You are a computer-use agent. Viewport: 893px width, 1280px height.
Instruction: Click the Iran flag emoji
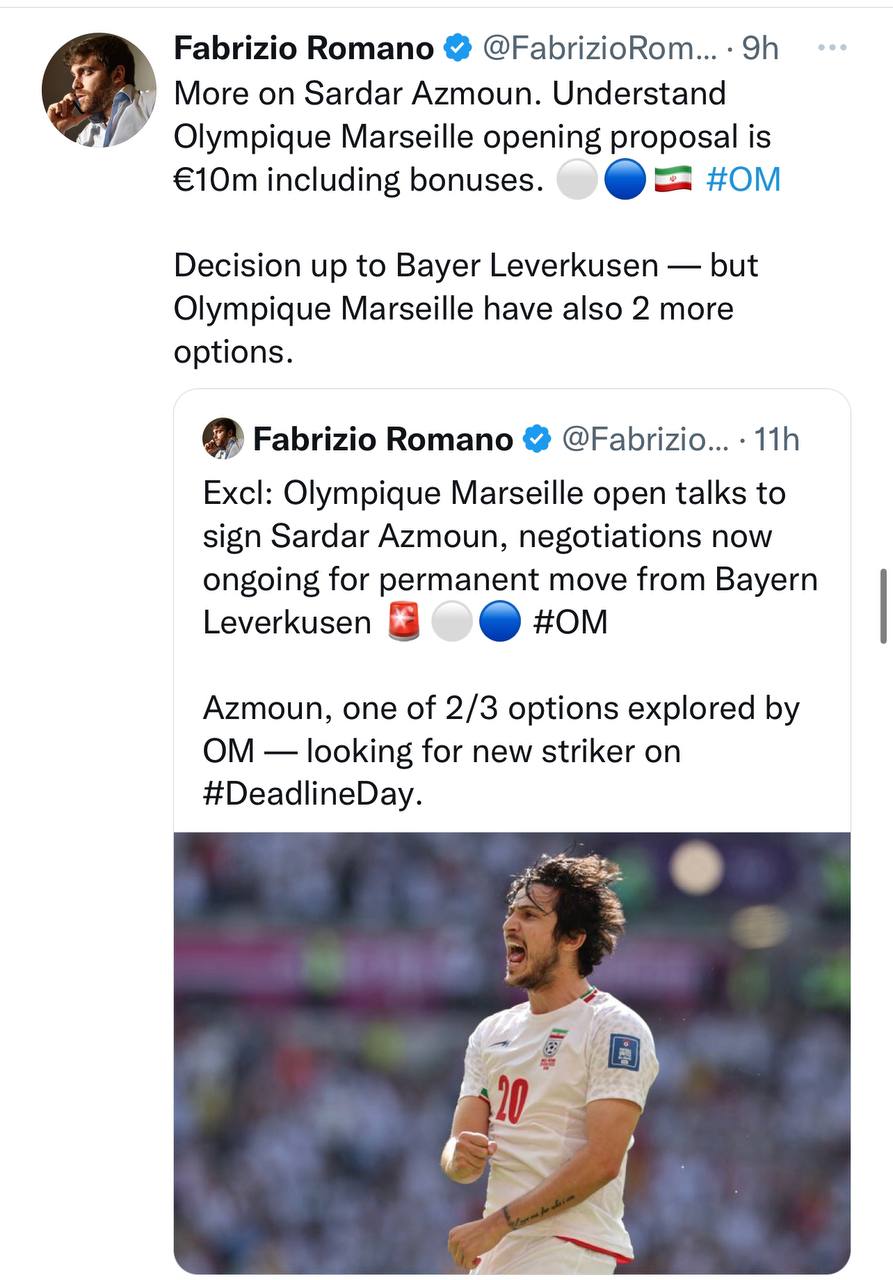click(x=674, y=180)
